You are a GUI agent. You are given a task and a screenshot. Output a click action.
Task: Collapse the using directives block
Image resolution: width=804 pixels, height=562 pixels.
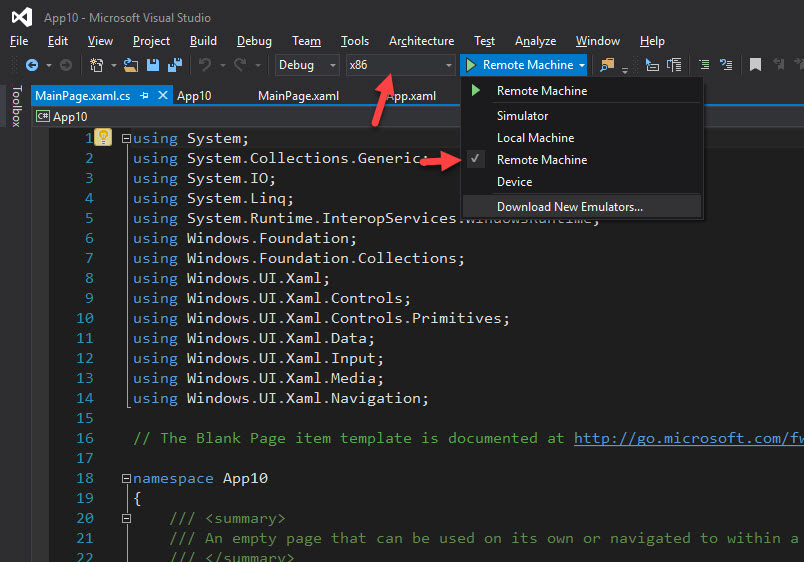(x=126, y=138)
